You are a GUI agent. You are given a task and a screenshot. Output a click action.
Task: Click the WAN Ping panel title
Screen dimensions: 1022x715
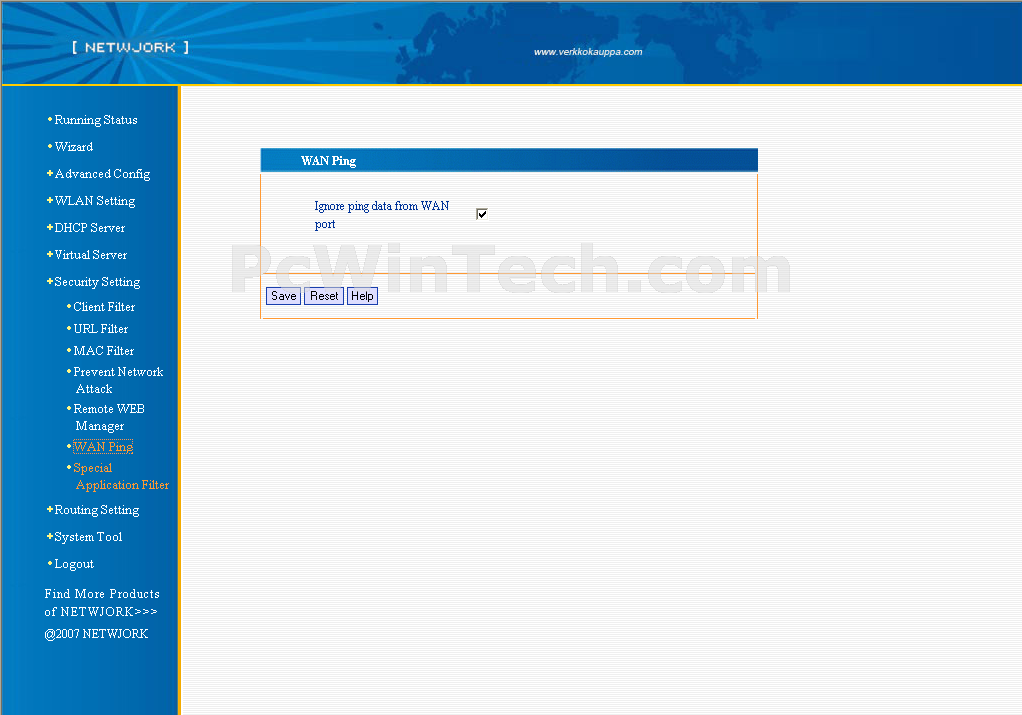tap(328, 161)
